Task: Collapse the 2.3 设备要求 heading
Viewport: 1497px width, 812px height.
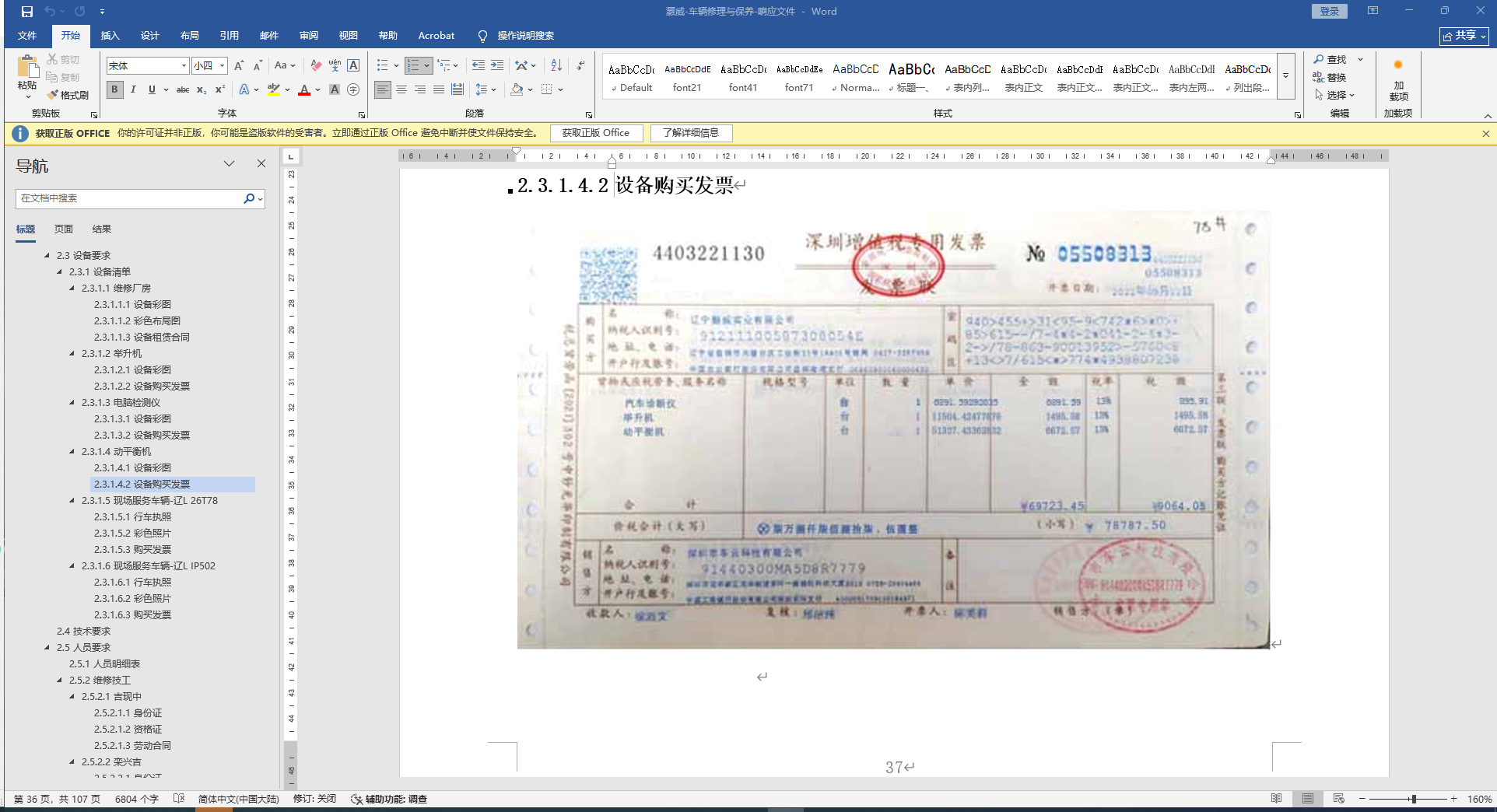Action: [47, 255]
